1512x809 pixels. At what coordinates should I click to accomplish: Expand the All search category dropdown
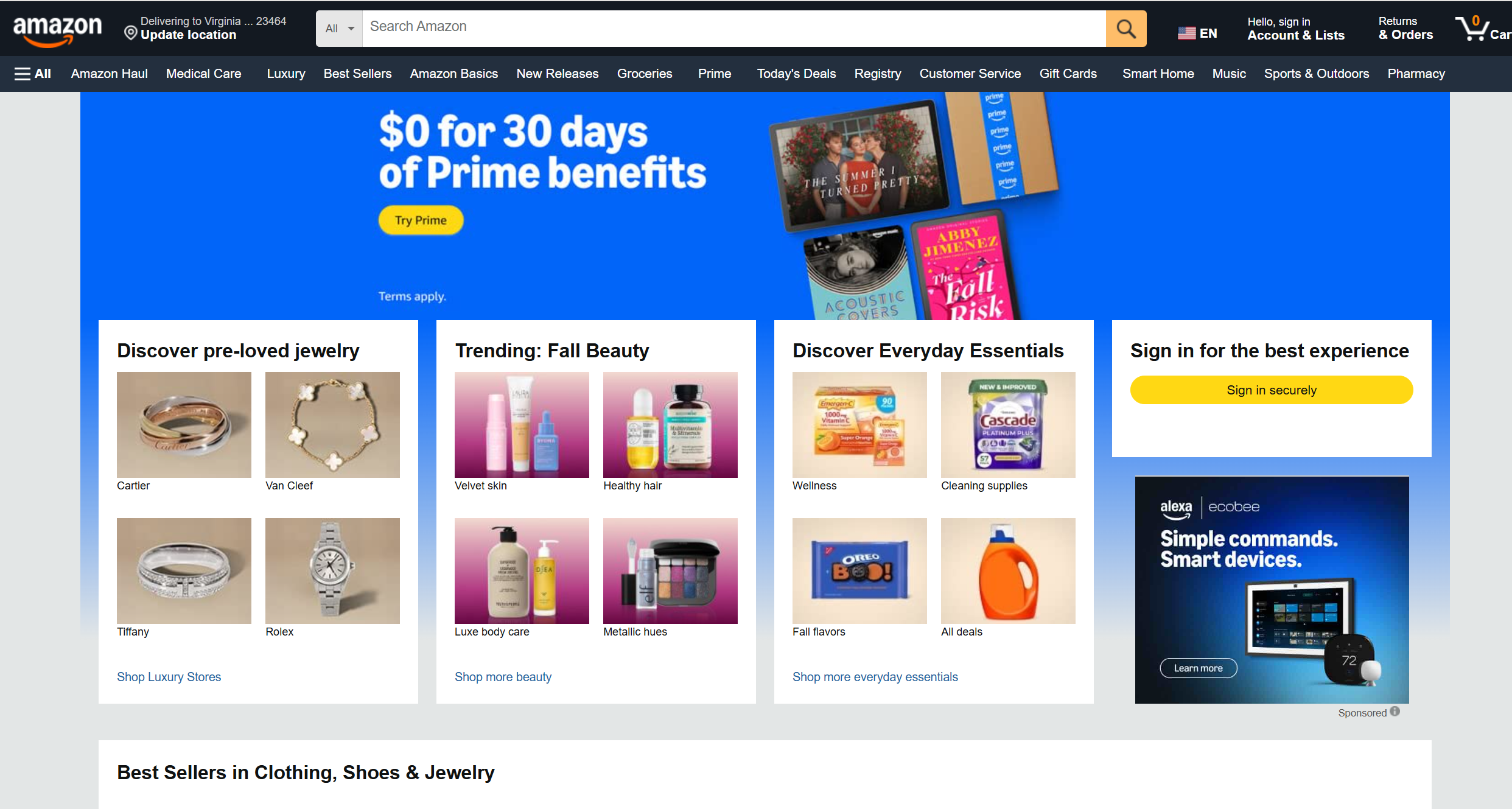339,29
